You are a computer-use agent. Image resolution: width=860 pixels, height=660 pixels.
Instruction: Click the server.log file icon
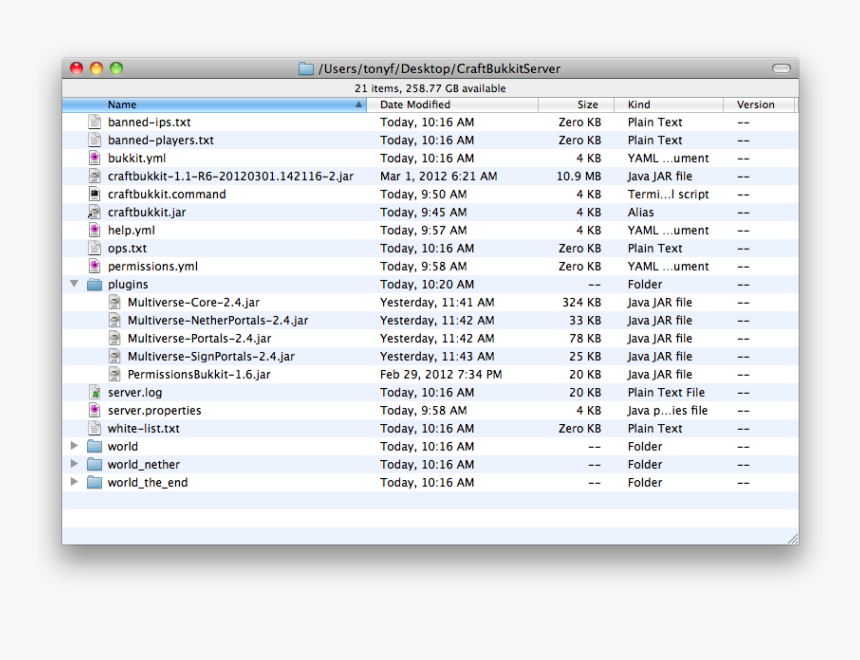pyautogui.click(x=94, y=392)
